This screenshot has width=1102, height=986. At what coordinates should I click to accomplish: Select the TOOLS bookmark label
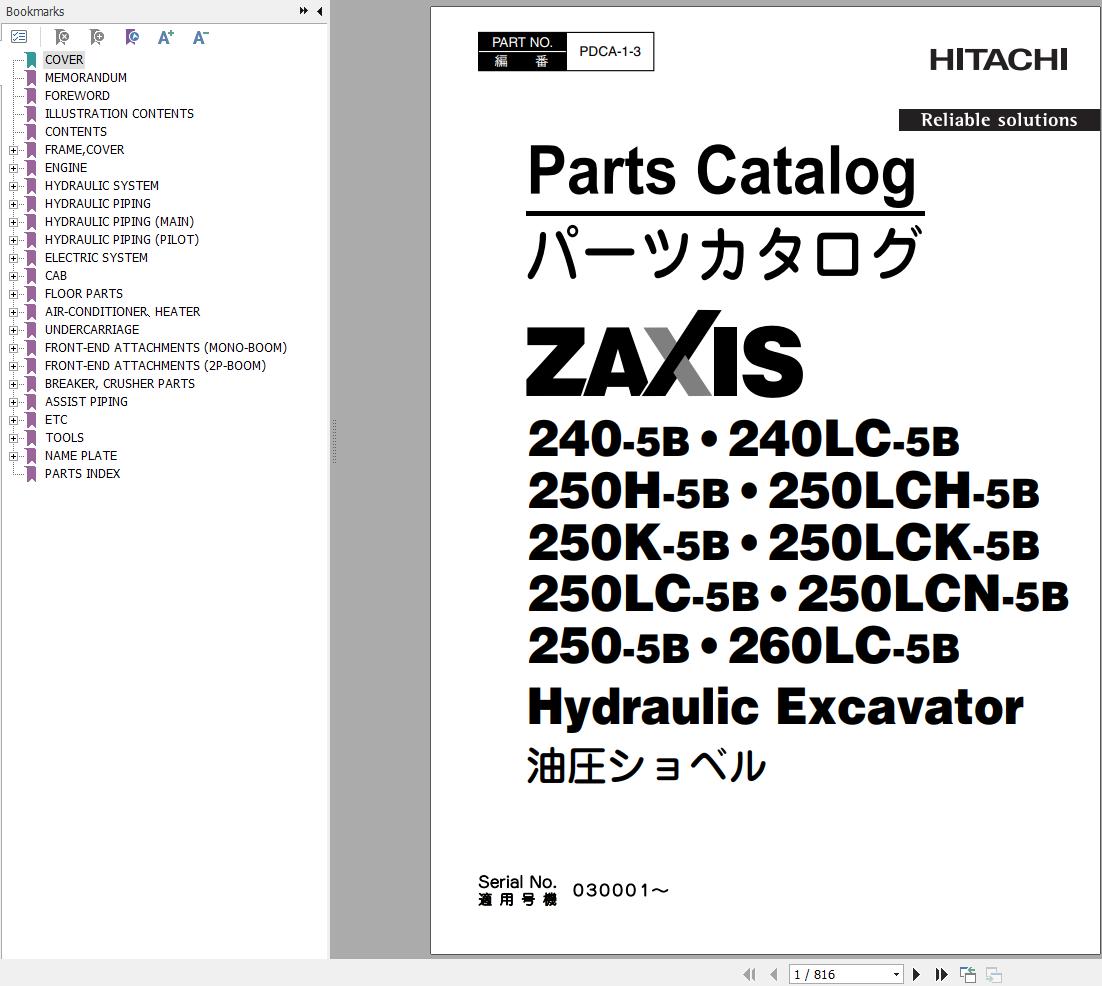click(x=65, y=438)
